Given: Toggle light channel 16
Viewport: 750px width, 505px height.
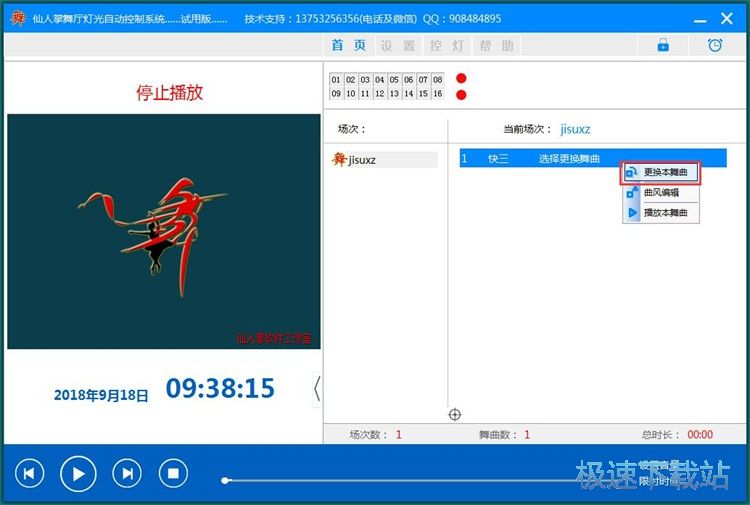Looking at the screenshot, I should [438, 94].
